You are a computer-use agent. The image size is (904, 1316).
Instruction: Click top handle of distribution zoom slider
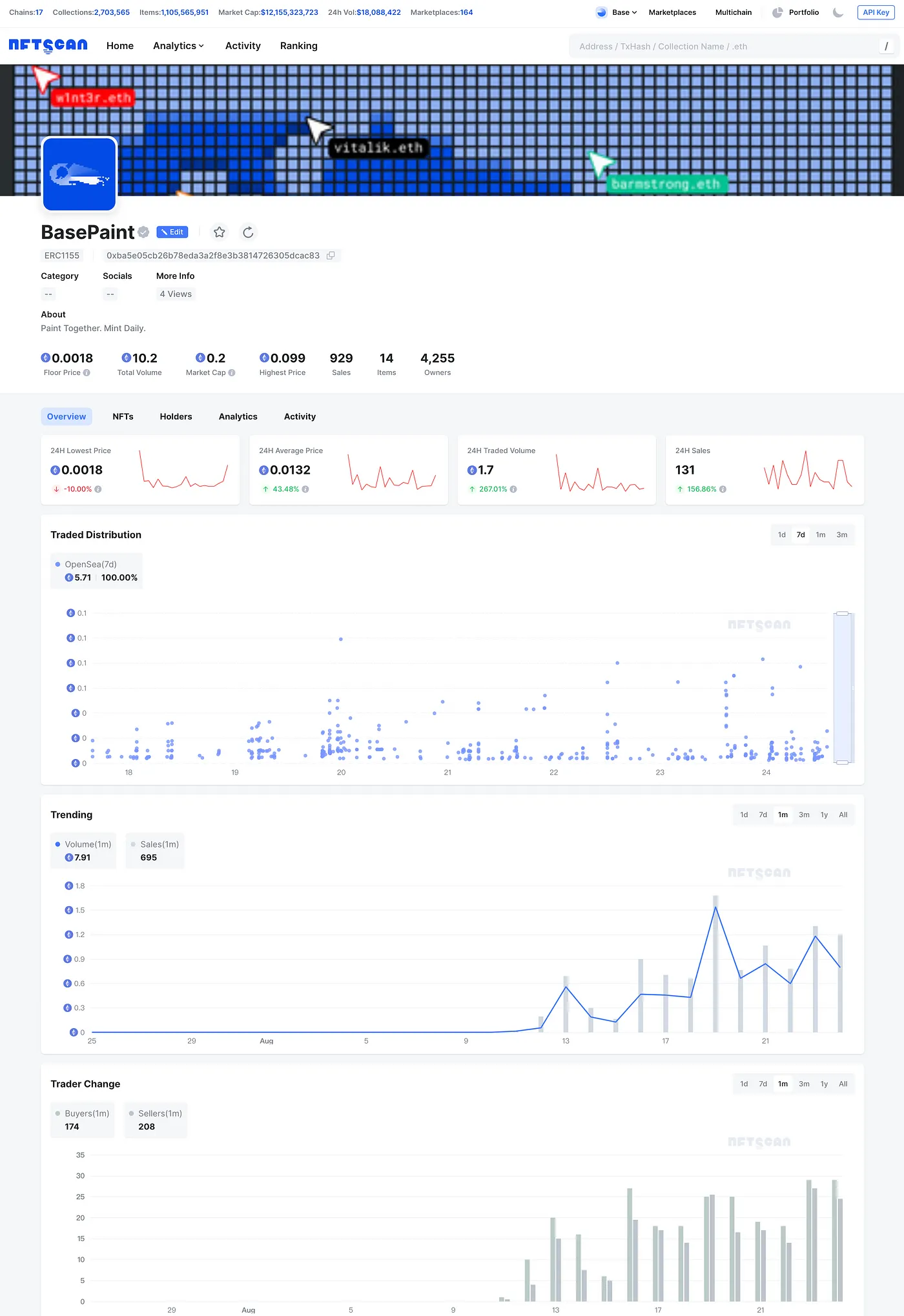pyautogui.click(x=842, y=613)
